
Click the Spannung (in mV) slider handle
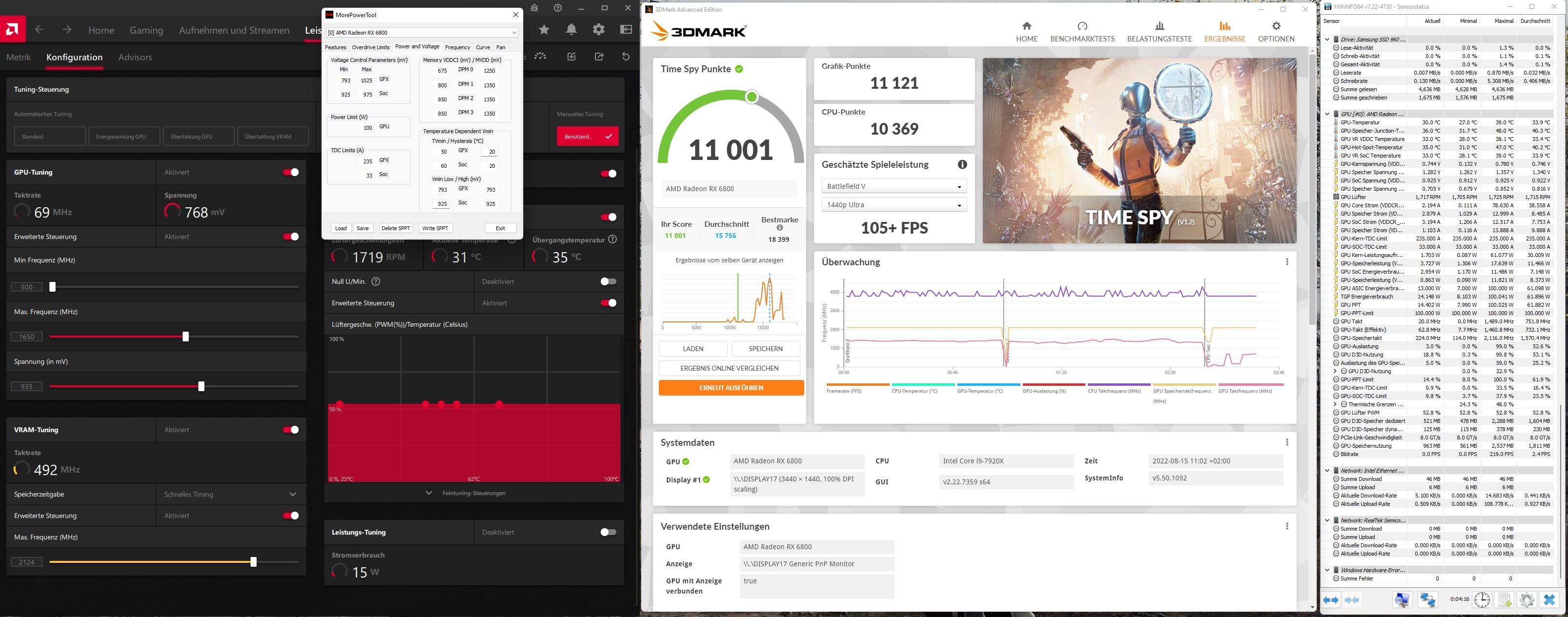click(202, 386)
